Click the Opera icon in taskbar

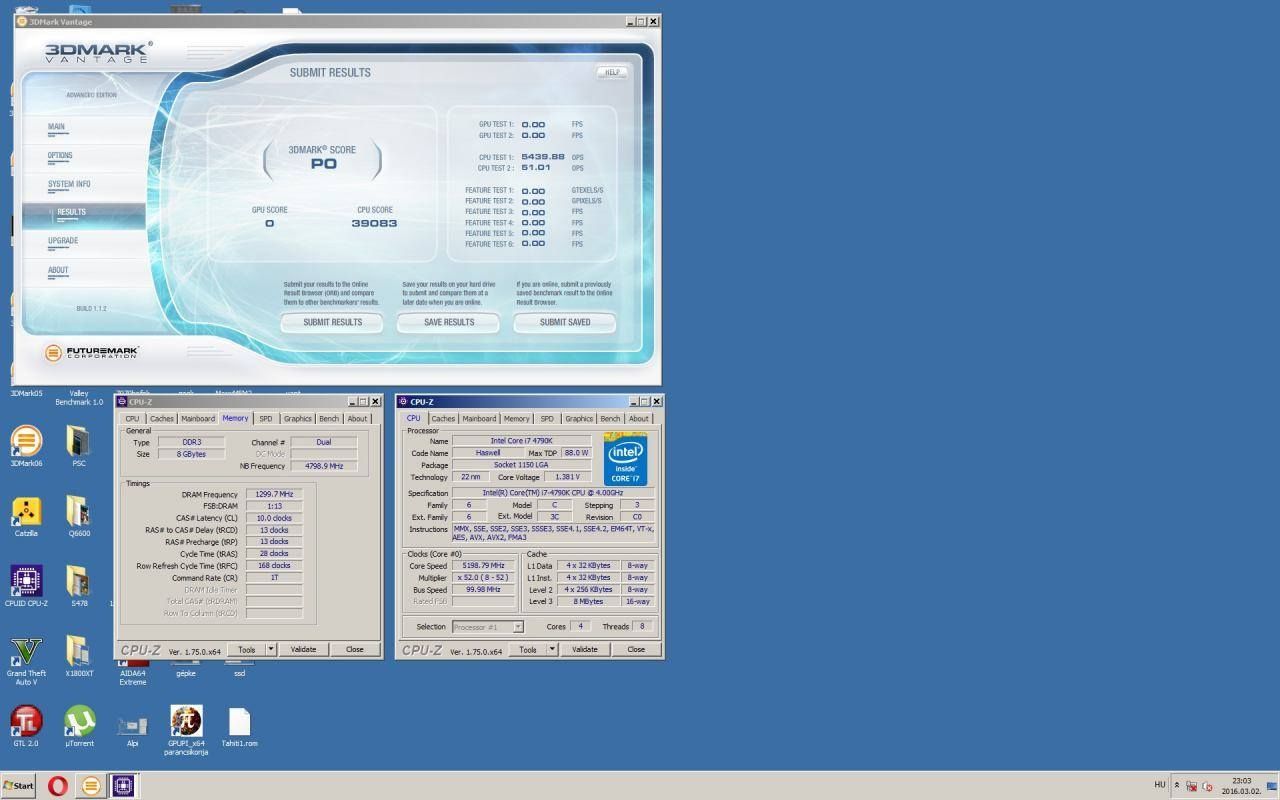coord(58,786)
